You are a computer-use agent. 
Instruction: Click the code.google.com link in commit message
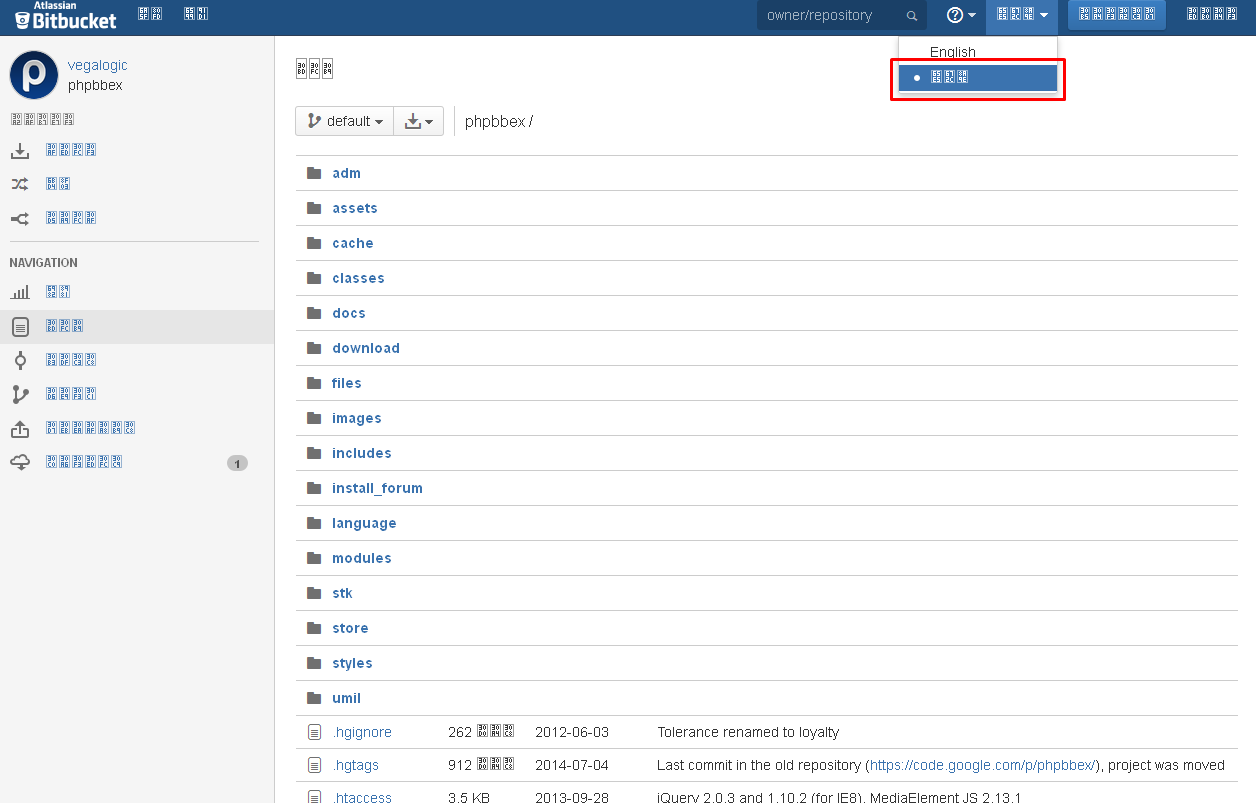(980, 765)
